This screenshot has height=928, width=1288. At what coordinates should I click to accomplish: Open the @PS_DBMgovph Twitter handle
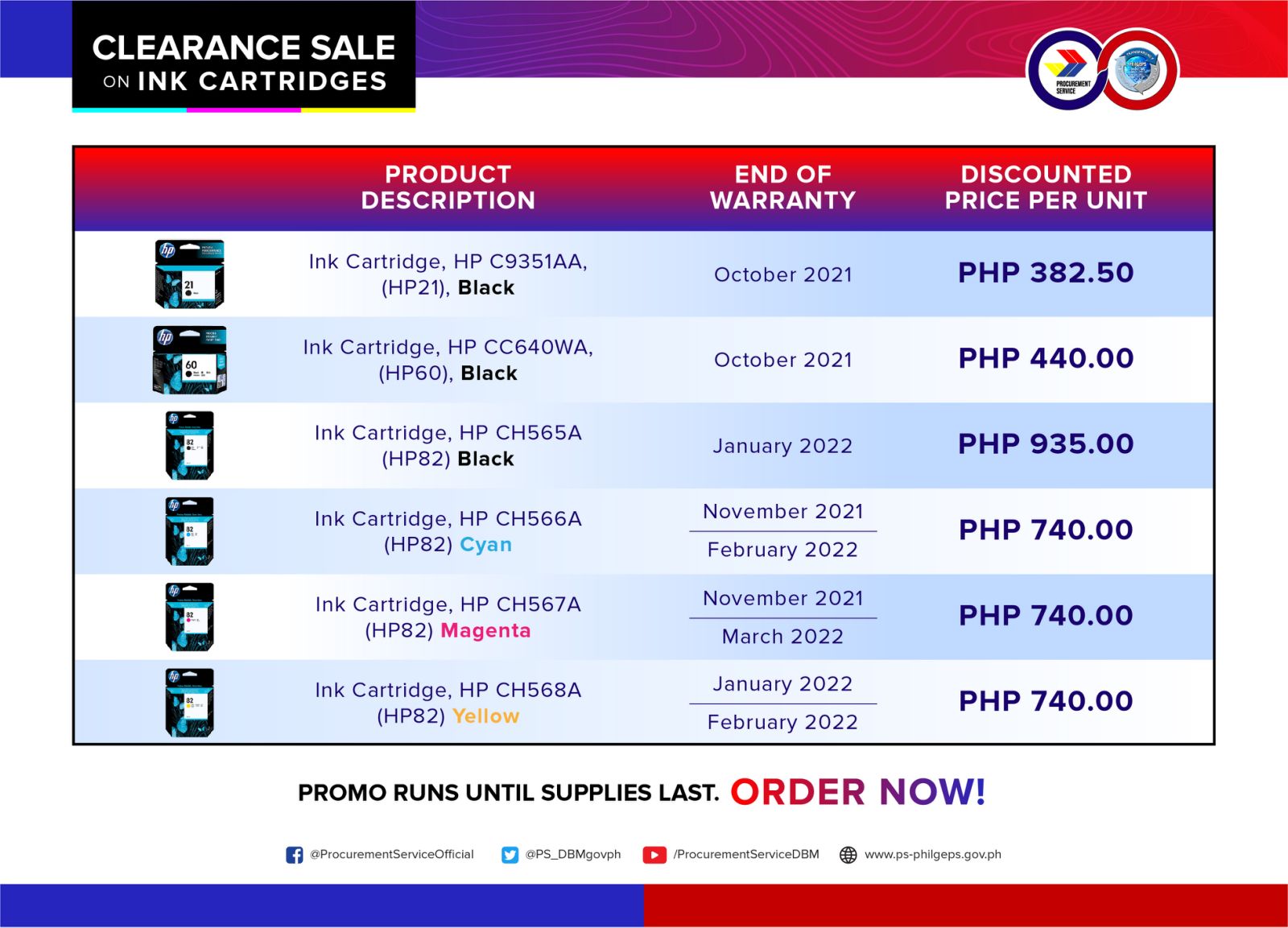click(573, 855)
